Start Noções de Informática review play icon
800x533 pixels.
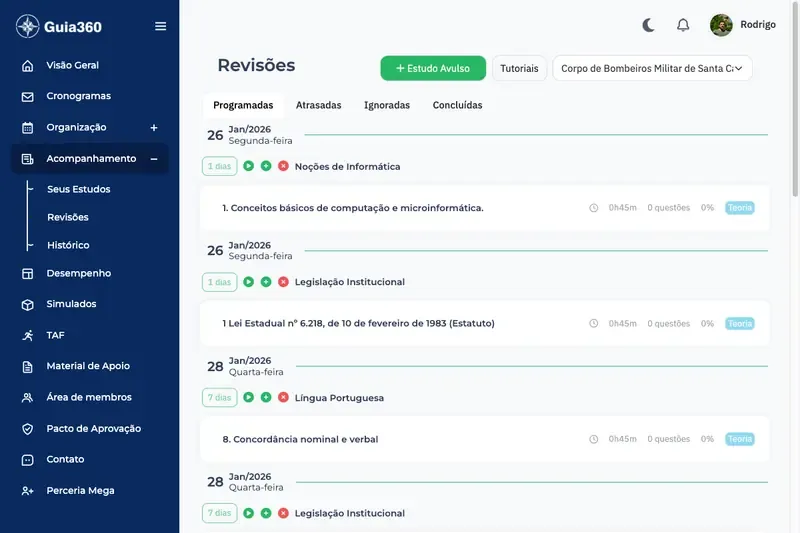tap(248, 166)
